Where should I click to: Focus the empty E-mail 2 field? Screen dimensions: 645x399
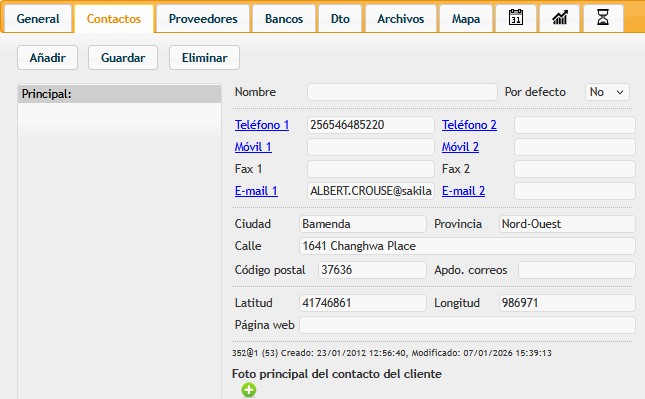click(575, 191)
